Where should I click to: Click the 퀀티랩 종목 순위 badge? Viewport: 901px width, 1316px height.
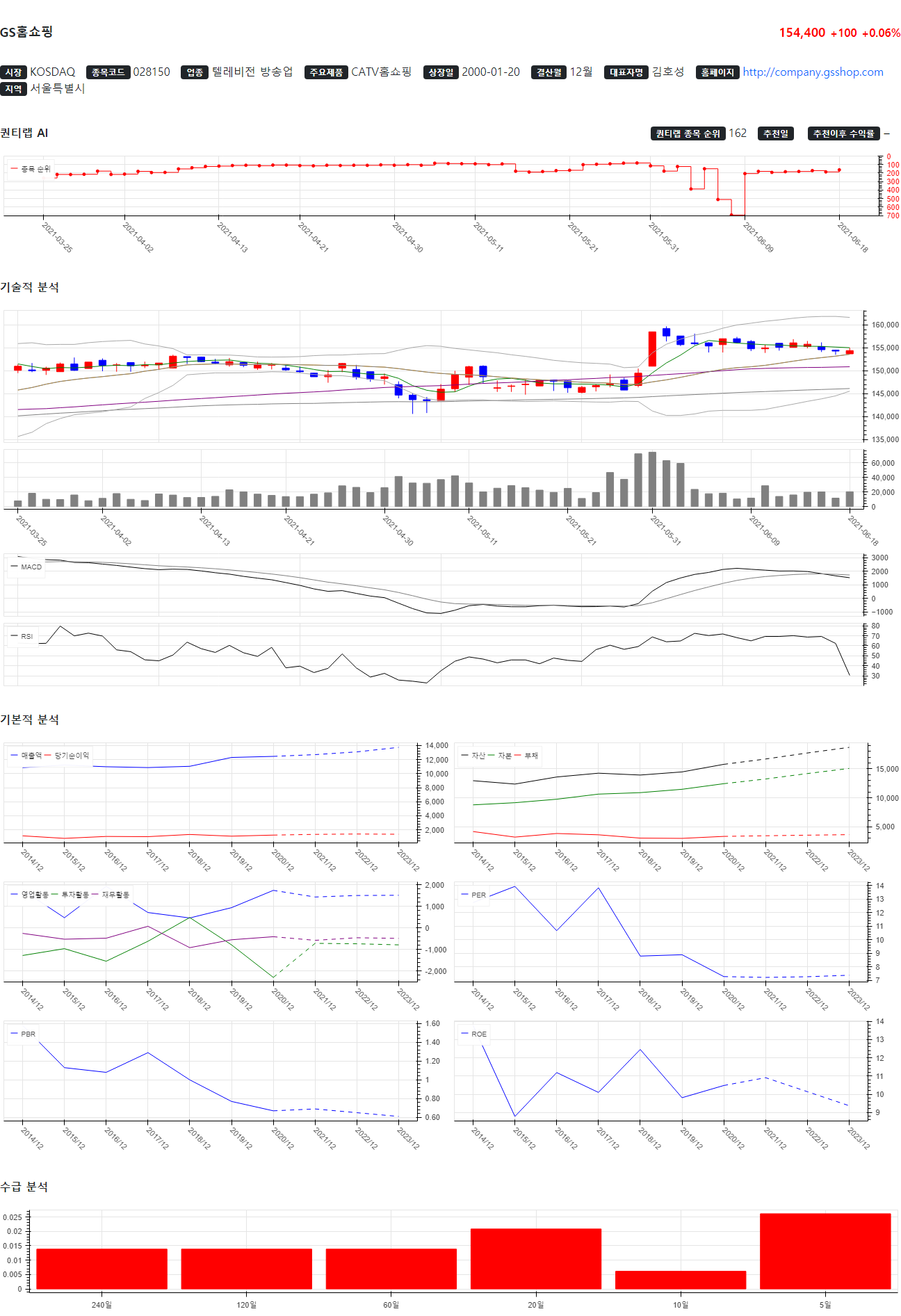688,133
